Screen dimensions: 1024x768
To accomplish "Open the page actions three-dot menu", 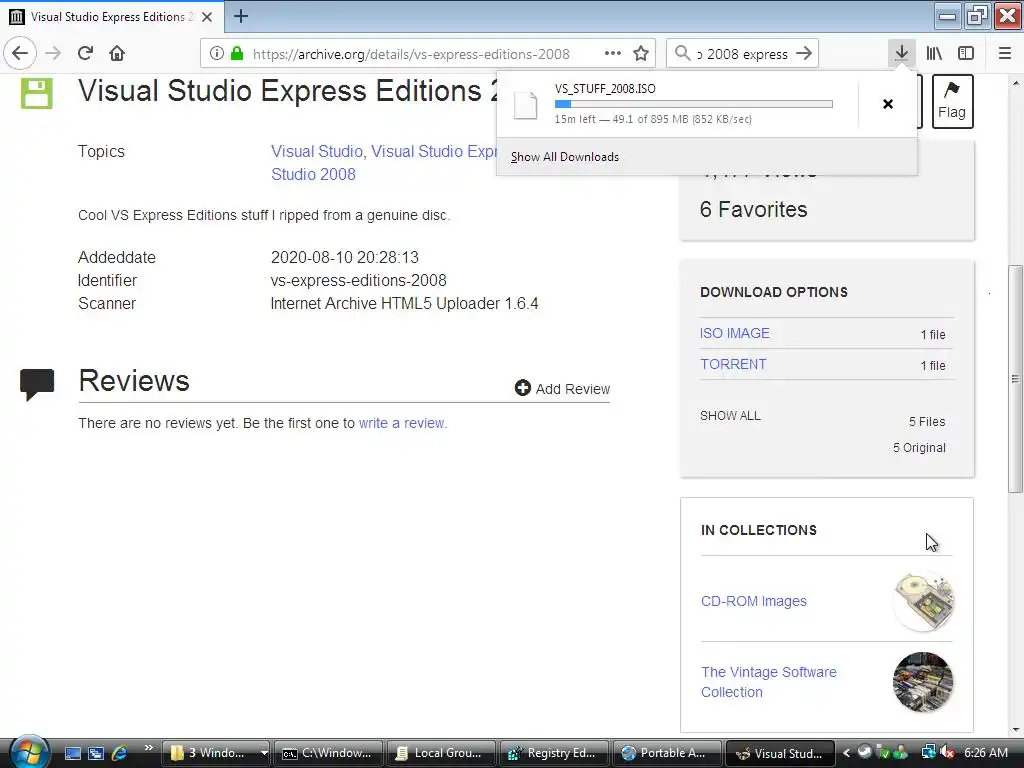I will pyautogui.click(x=613, y=54).
